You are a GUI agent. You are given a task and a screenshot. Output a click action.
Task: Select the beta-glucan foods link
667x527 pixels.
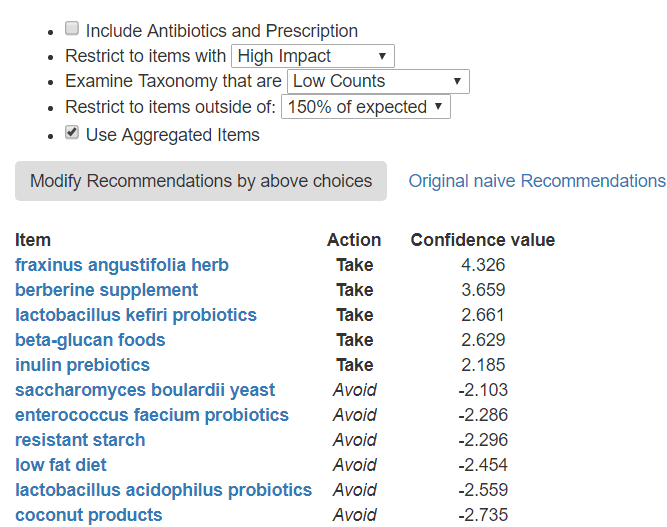pos(90,340)
